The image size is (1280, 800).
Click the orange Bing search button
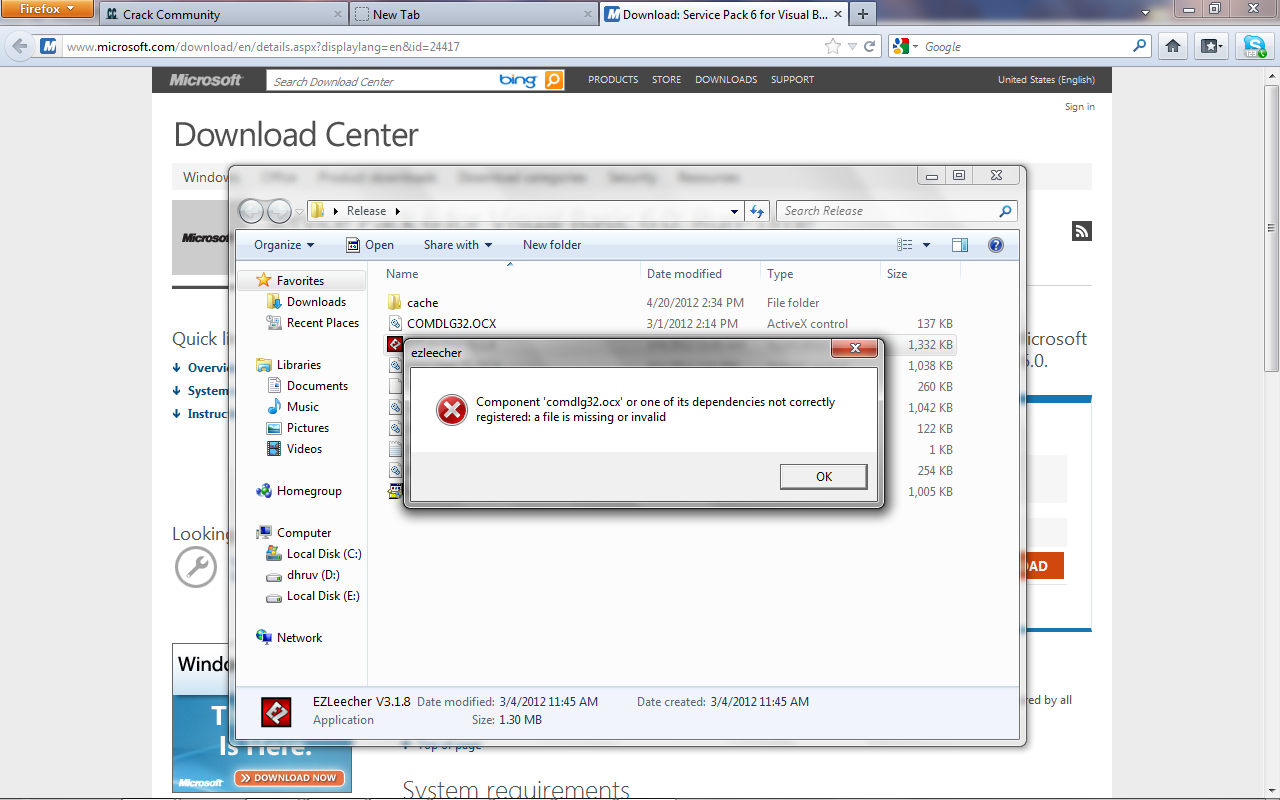(x=554, y=81)
